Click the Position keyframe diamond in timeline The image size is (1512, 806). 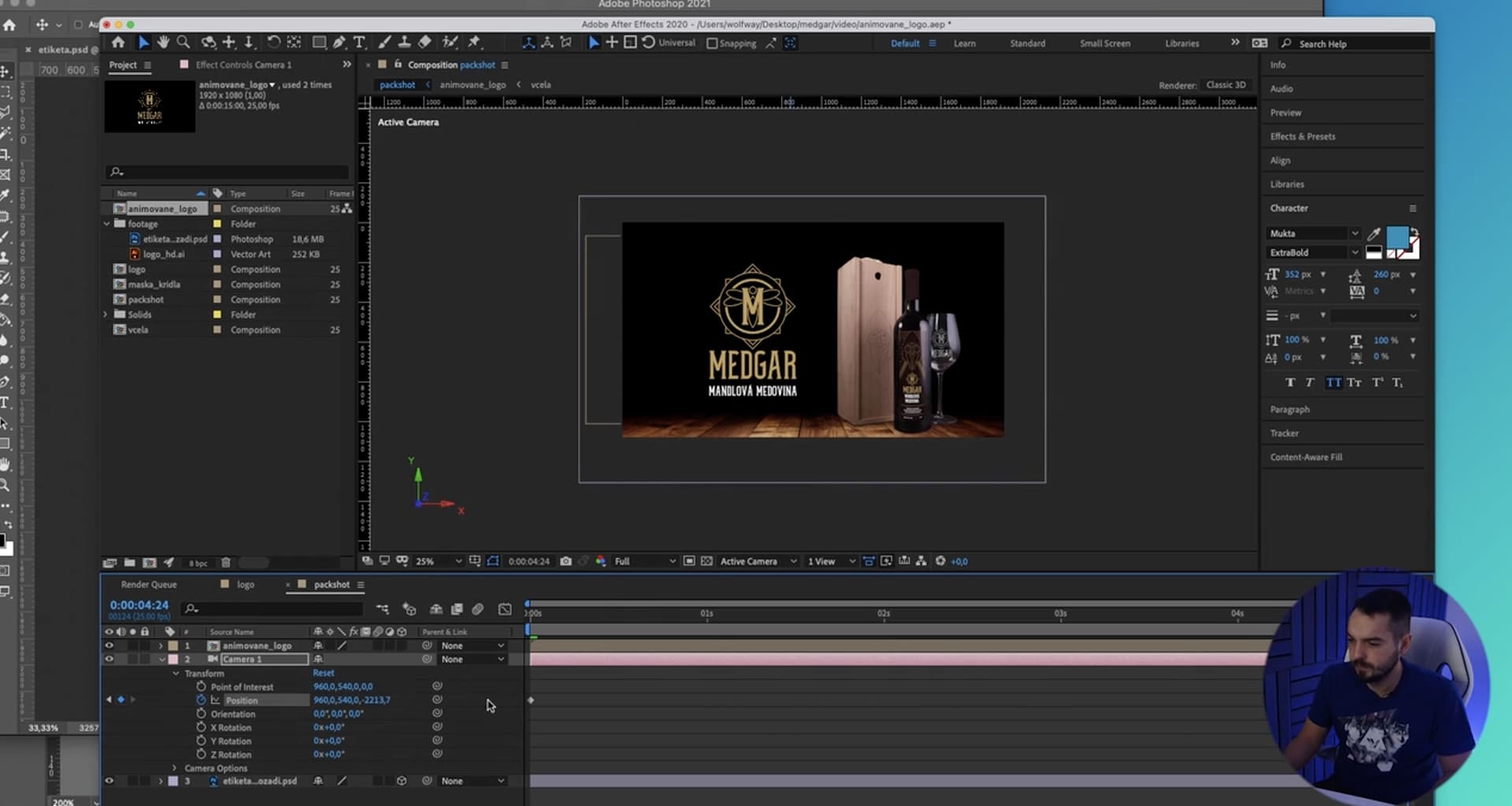[531, 700]
